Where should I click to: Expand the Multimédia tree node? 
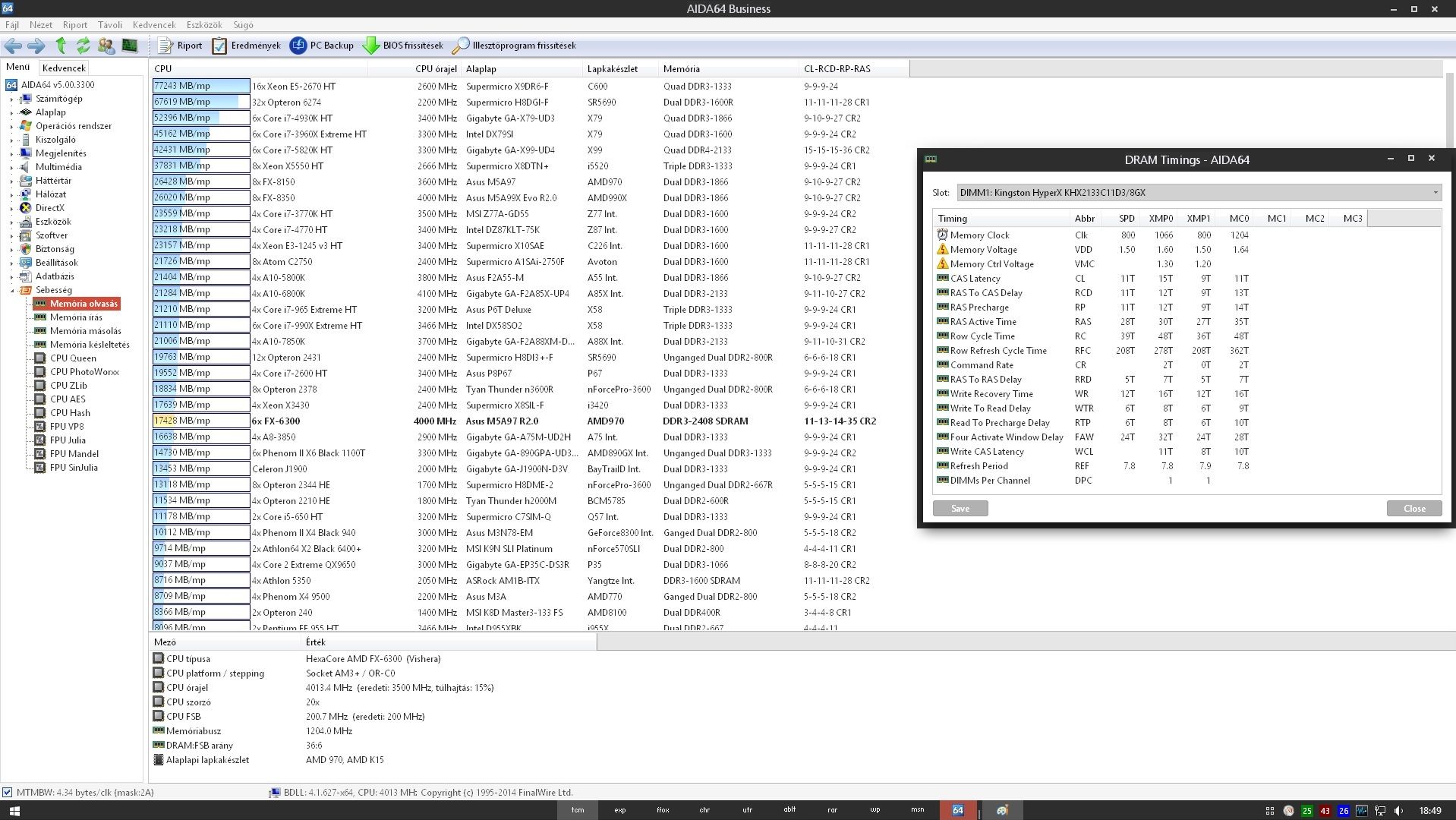click(x=11, y=168)
